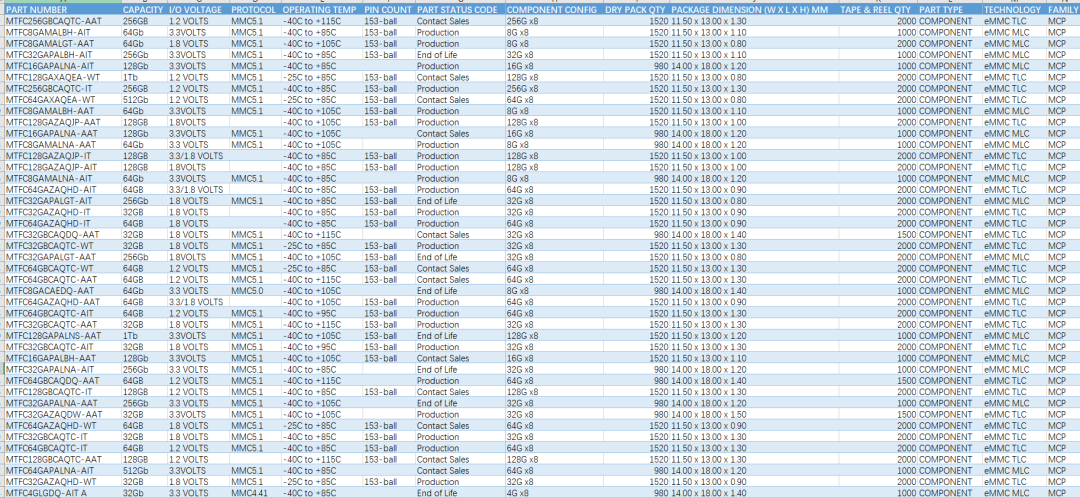Select part number MTFC8GAMALBH-AIT
This screenshot has height=498, width=1080.
[62, 32]
